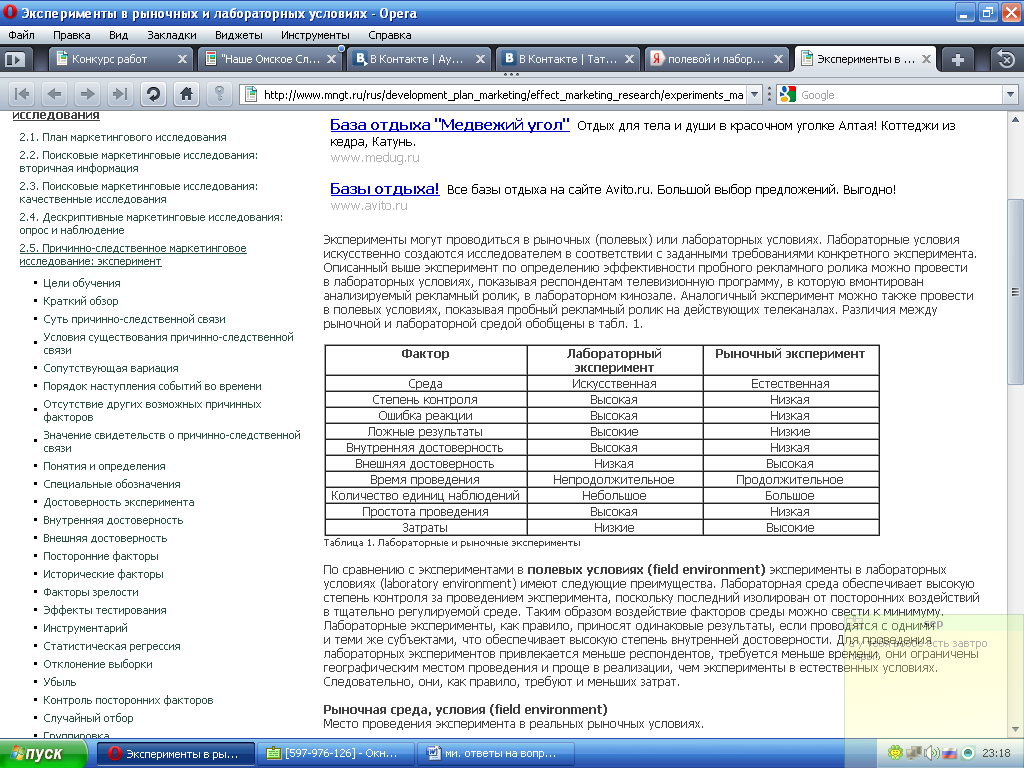1024x768 pixels.
Task: Open '2.1. План маркетингового исследования' link
Action: pyautogui.click(x=123, y=137)
